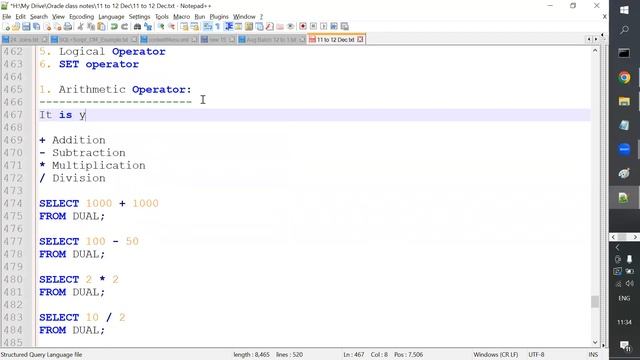Click the Copy toolbar icon
This screenshot has width=640, height=360.
tap(91, 27)
